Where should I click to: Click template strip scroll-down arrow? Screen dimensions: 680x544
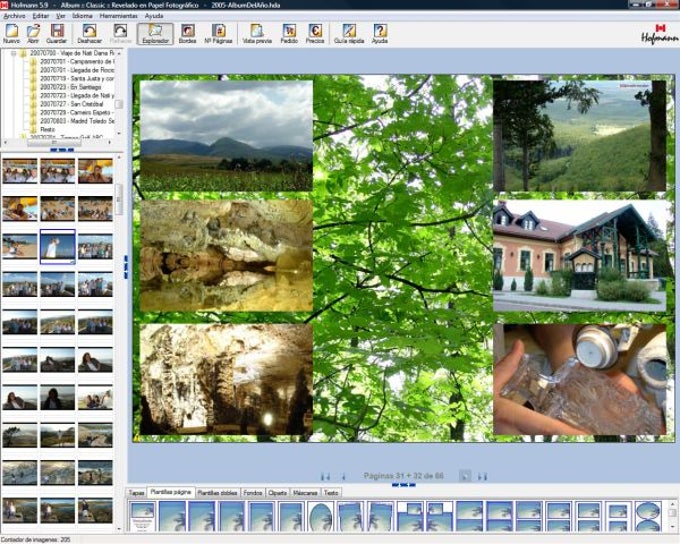pyautogui.click(x=672, y=528)
